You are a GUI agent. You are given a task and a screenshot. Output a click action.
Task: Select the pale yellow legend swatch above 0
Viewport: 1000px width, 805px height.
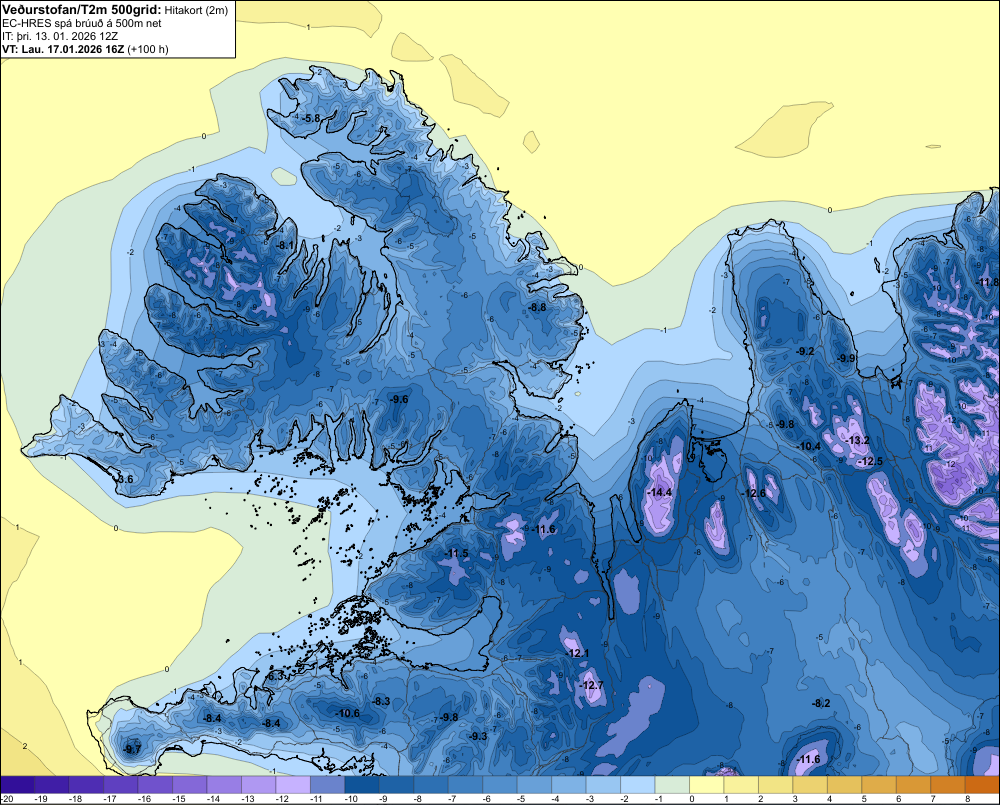pos(707,785)
